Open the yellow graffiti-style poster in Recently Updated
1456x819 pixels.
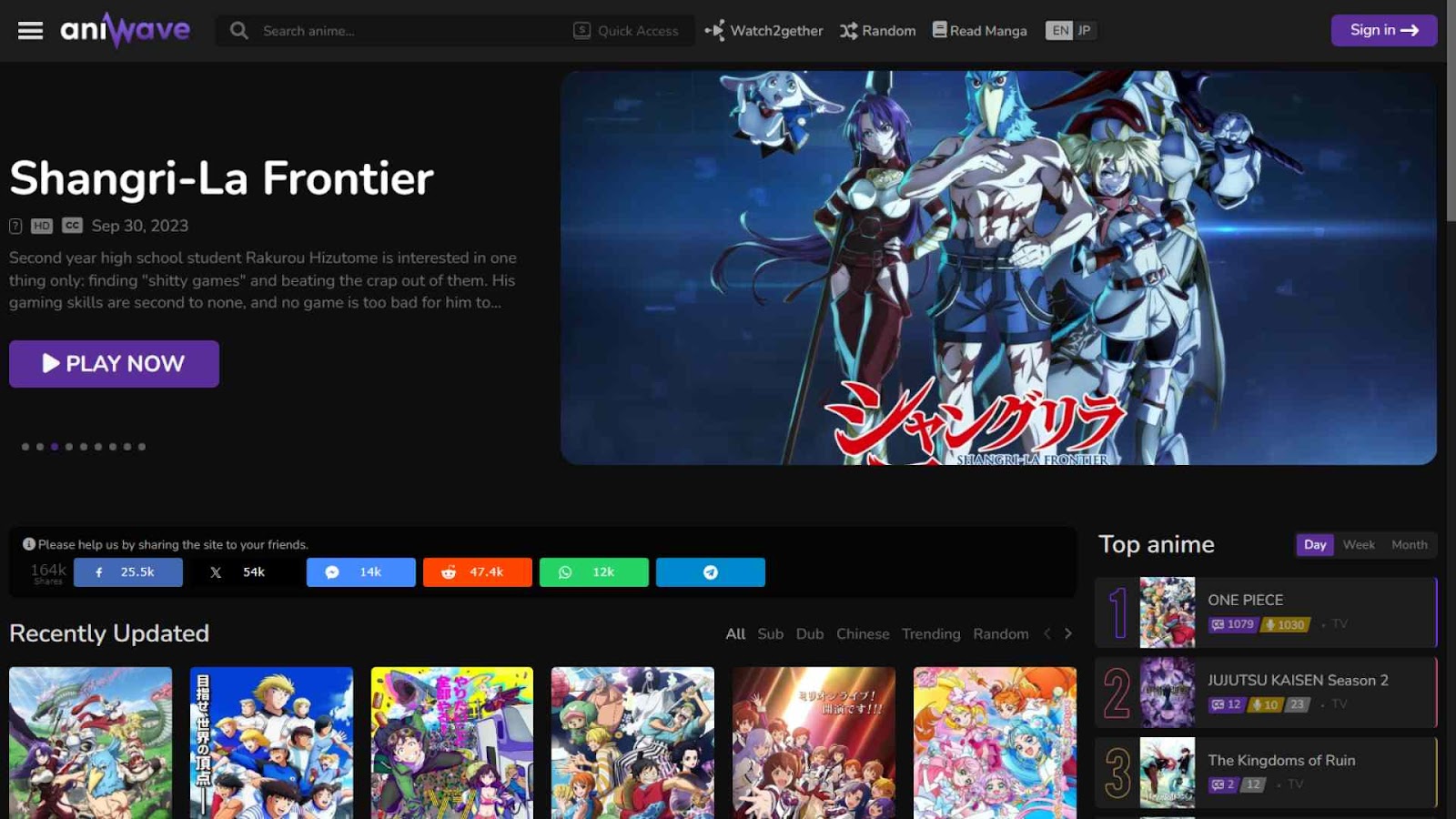coord(452,743)
